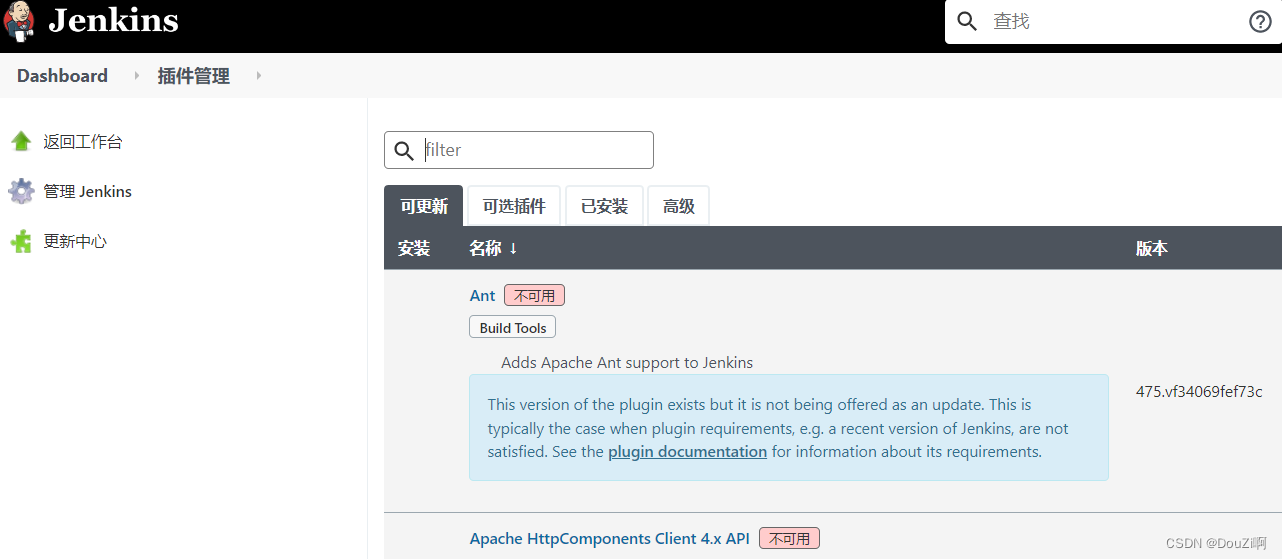
Task: Switch to the 高级 tab
Action: tap(679, 206)
